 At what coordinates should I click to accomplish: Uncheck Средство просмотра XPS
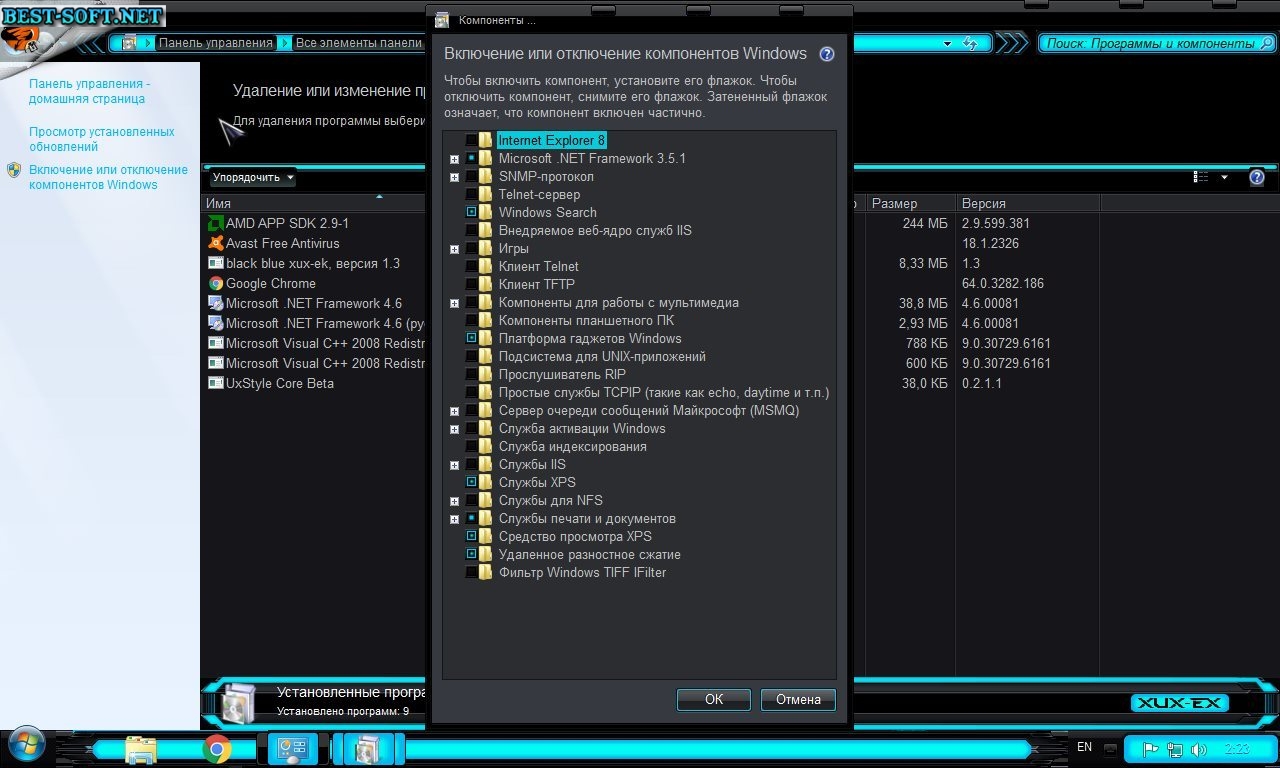(471, 536)
